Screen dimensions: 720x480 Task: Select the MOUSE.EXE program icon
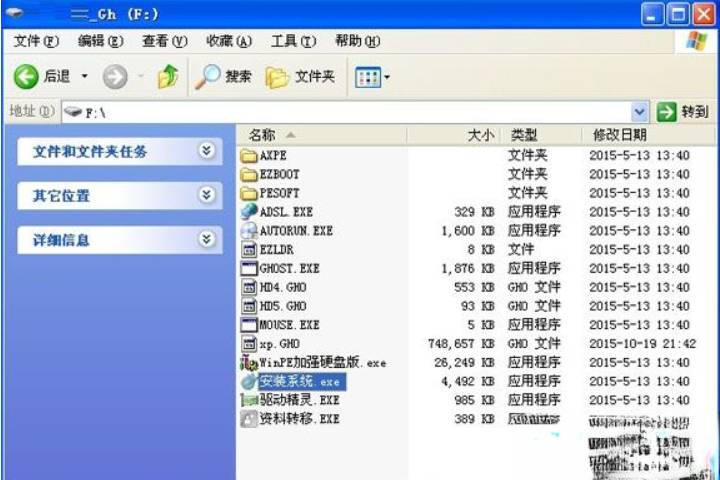[249, 325]
